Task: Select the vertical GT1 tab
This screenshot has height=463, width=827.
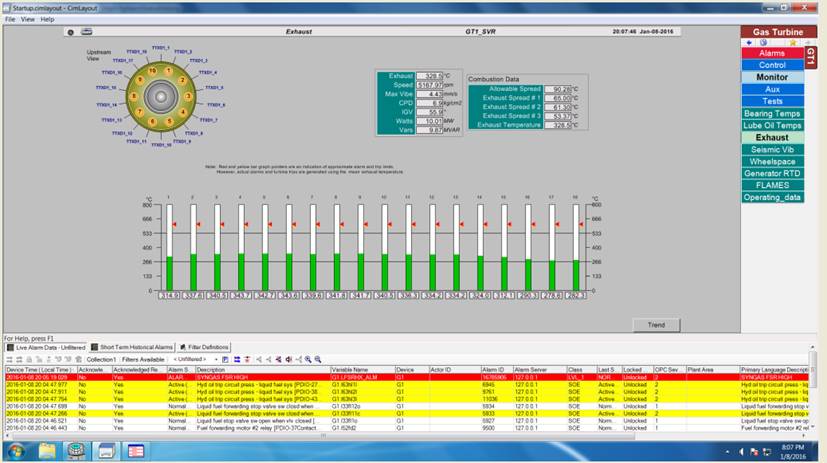Action: coord(811,56)
